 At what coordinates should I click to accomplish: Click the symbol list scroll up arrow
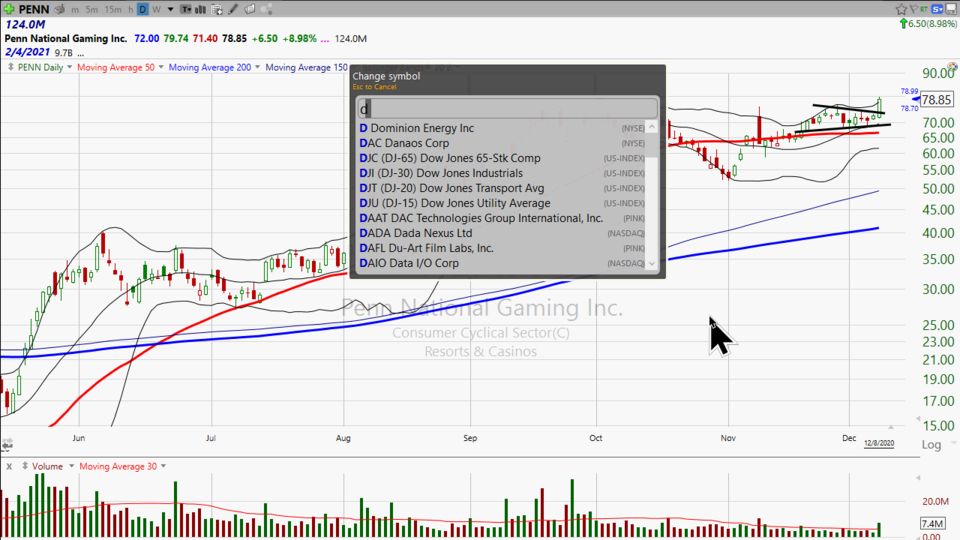click(x=652, y=127)
